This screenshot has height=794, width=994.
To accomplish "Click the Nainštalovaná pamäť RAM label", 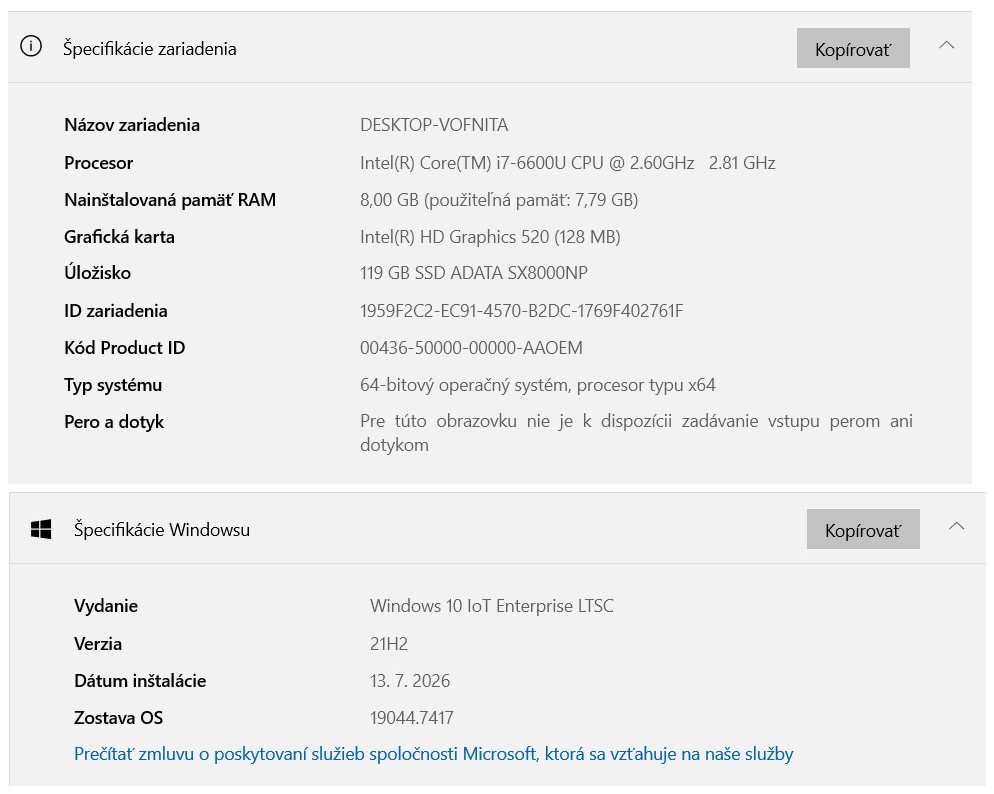I will 170,200.
